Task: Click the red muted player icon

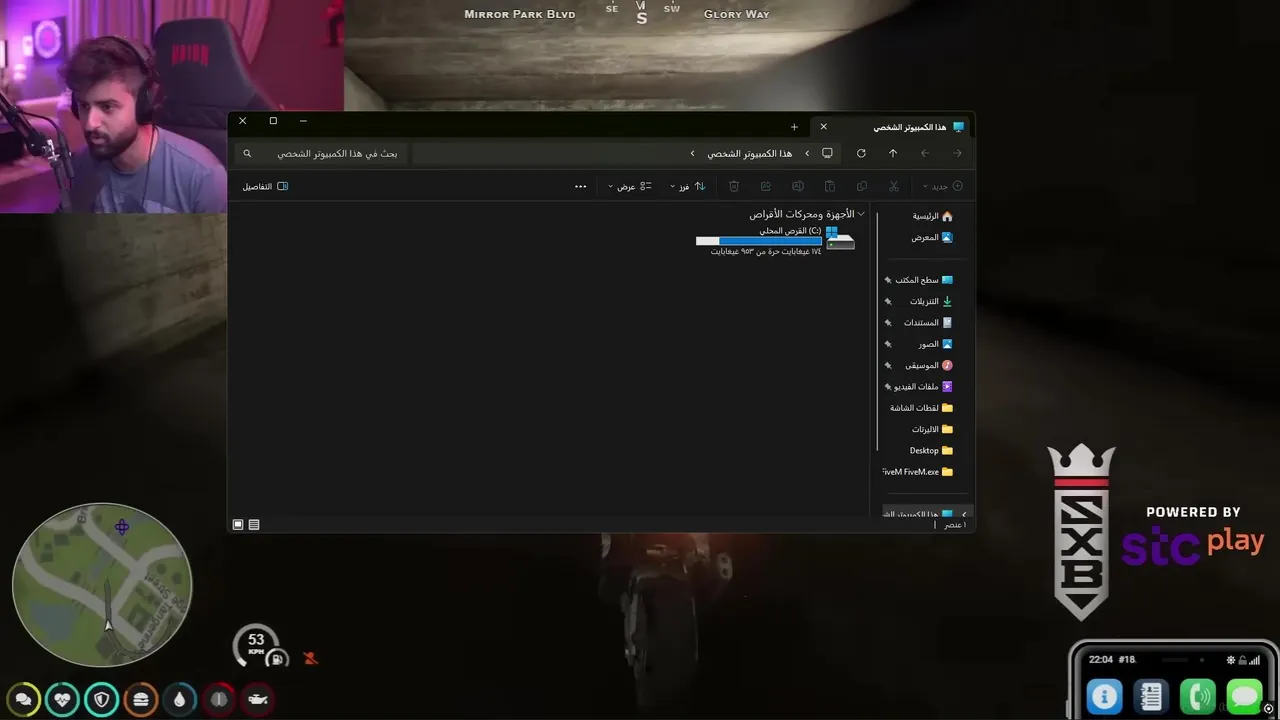Action: point(310,658)
